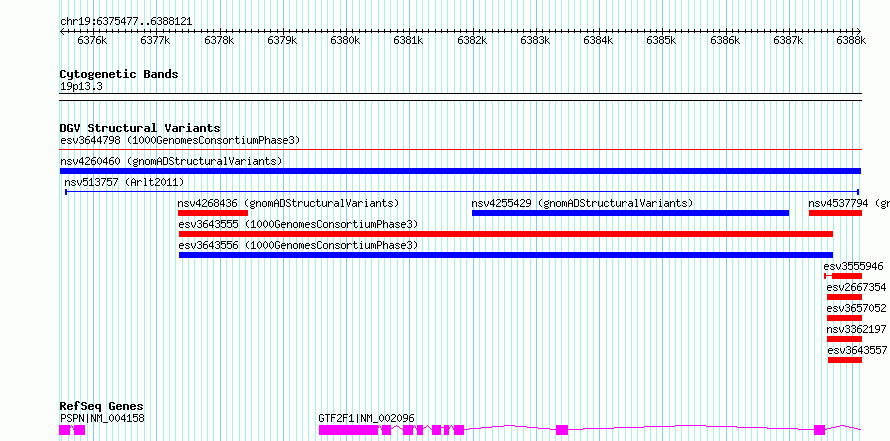The image size is (890, 441).
Task: Click the GTF2F1 exon near 6383k
Action: coord(562,430)
